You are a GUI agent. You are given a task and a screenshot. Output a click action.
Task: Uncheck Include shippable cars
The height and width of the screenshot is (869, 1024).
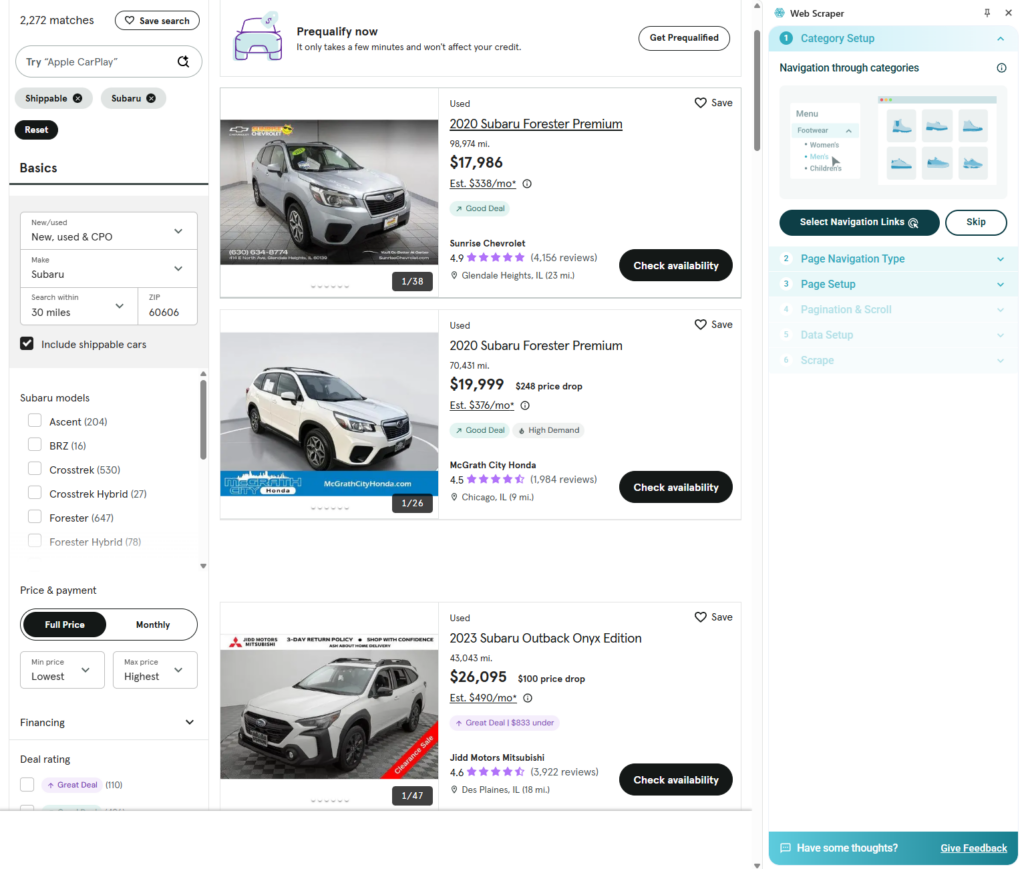pyautogui.click(x=27, y=344)
